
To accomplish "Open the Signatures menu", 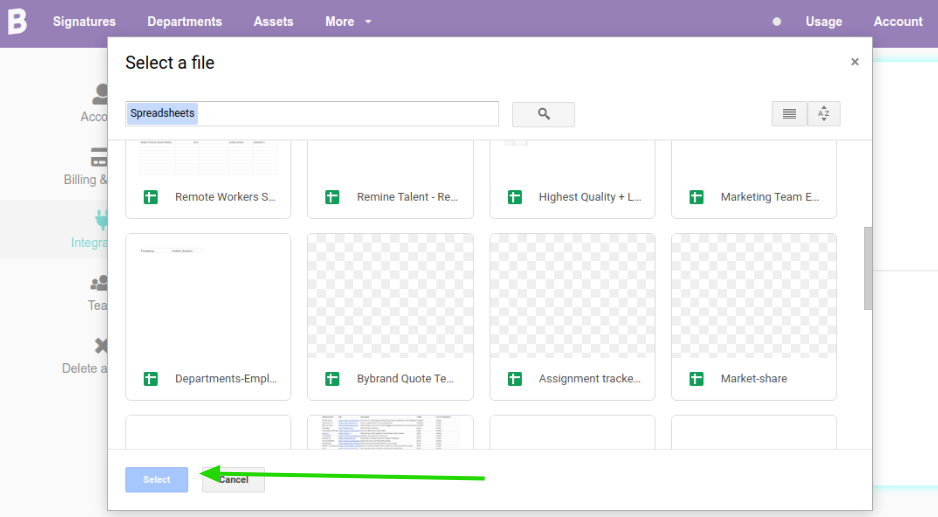I will (x=84, y=21).
